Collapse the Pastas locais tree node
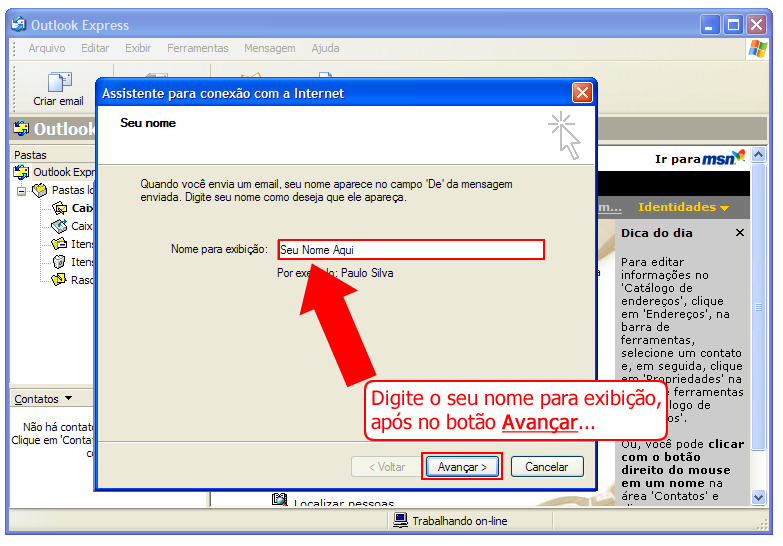Screen dimensions: 783x546 (21, 191)
